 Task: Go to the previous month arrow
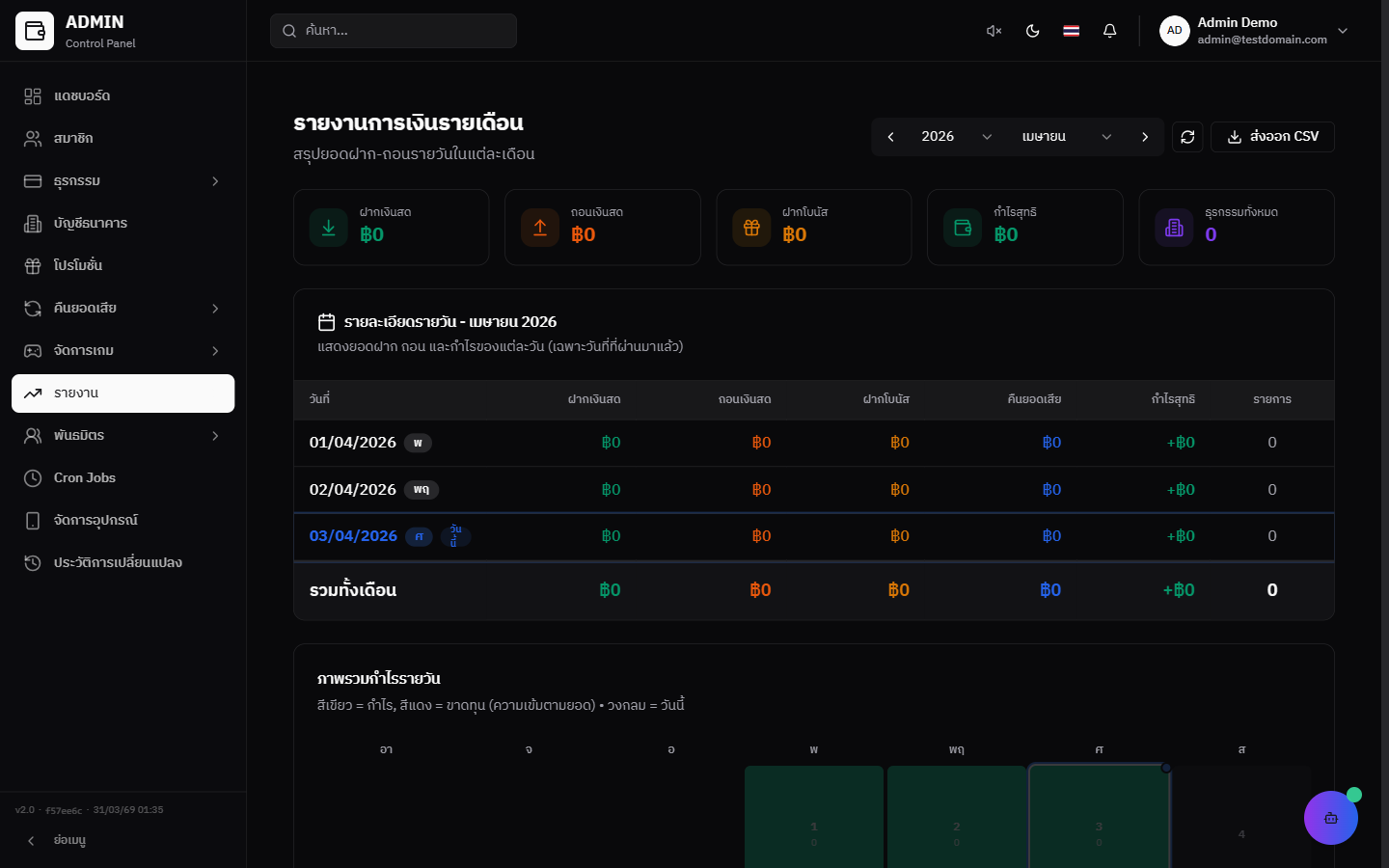click(890, 137)
